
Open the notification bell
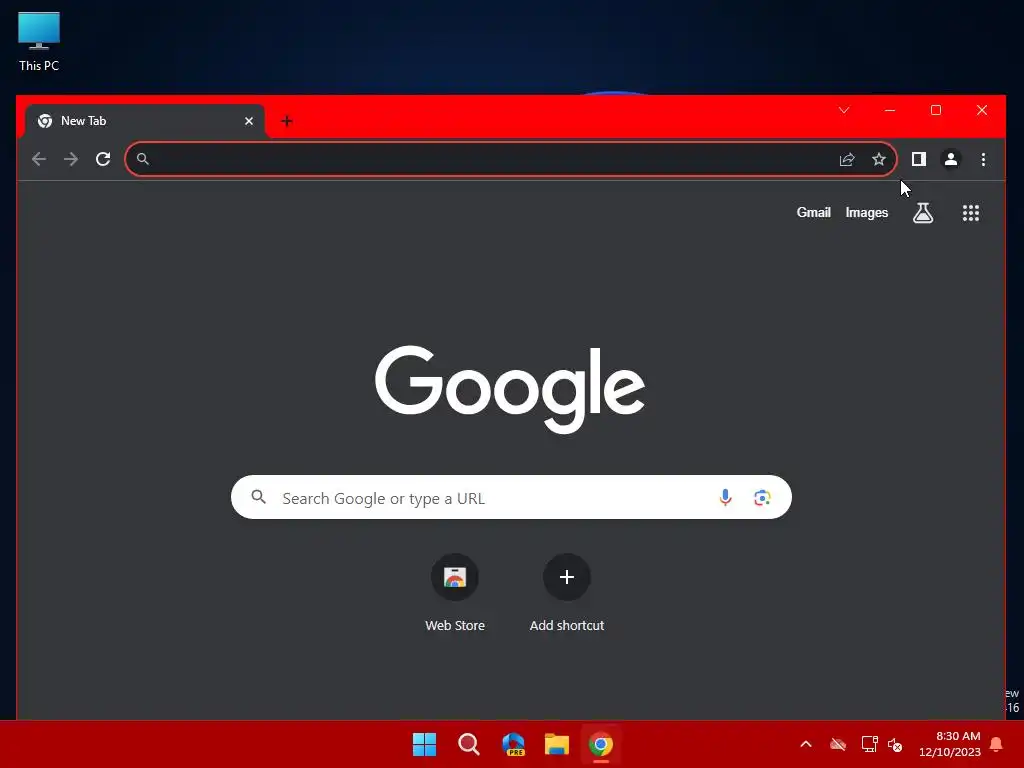(997, 744)
